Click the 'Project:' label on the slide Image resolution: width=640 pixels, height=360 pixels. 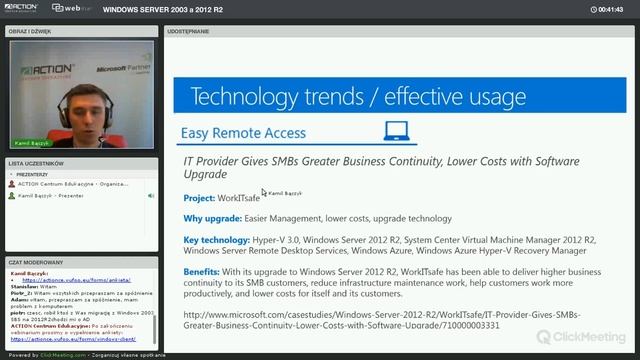click(199, 198)
